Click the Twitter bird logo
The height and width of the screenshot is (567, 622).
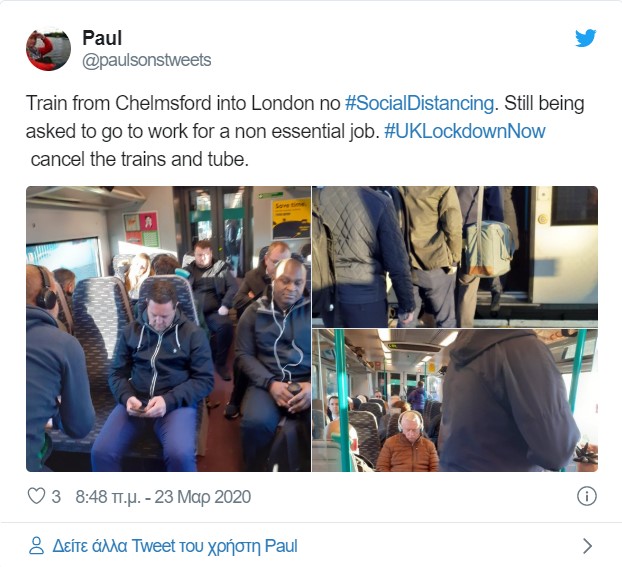(x=586, y=38)
